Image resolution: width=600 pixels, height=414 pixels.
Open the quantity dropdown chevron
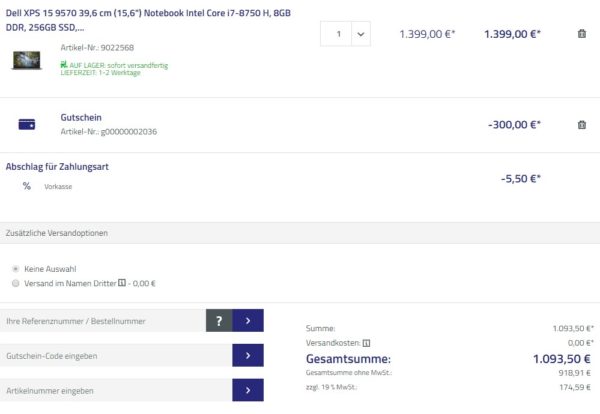click(x=360, y=34)
